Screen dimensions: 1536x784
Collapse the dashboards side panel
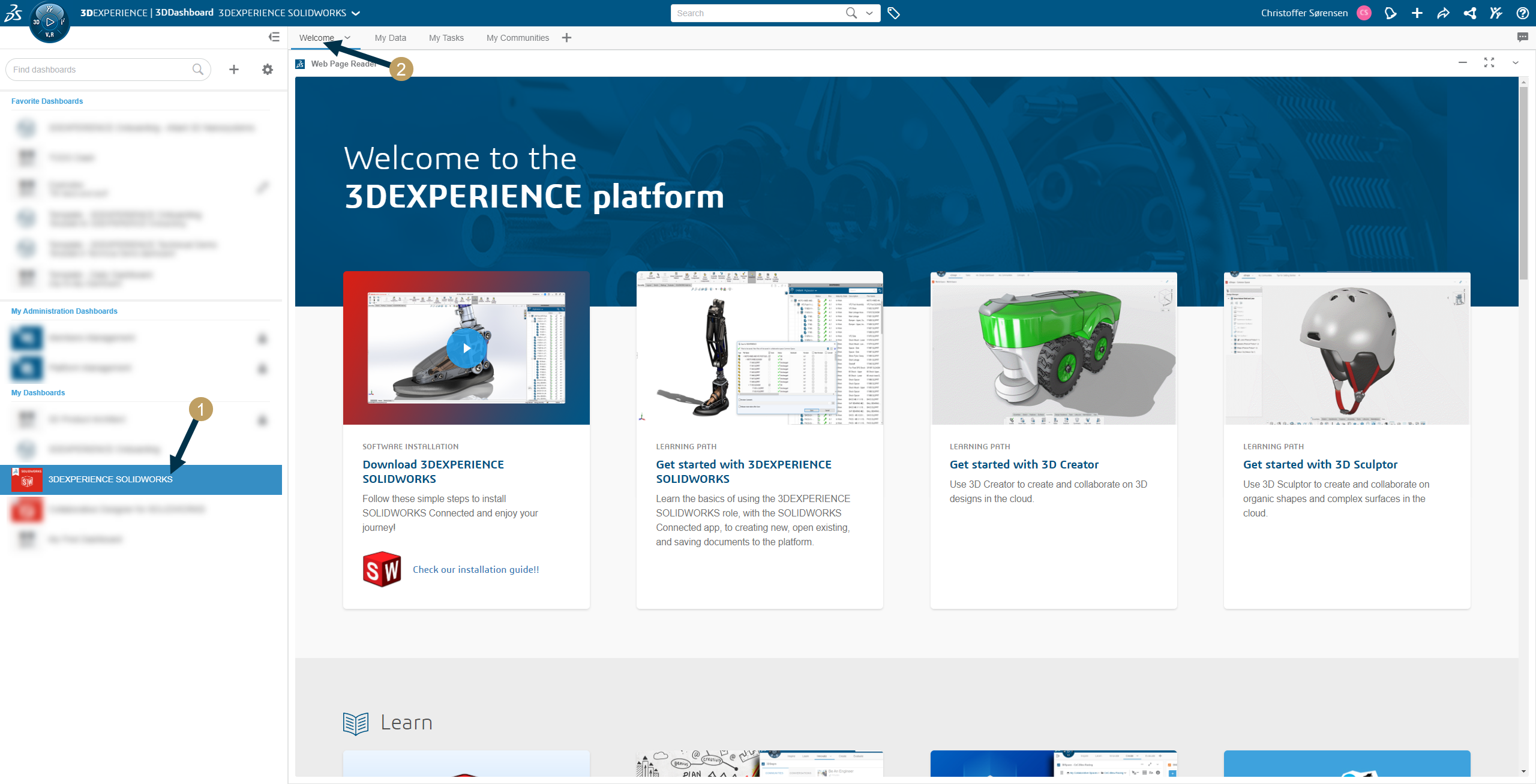coord(274,37)
